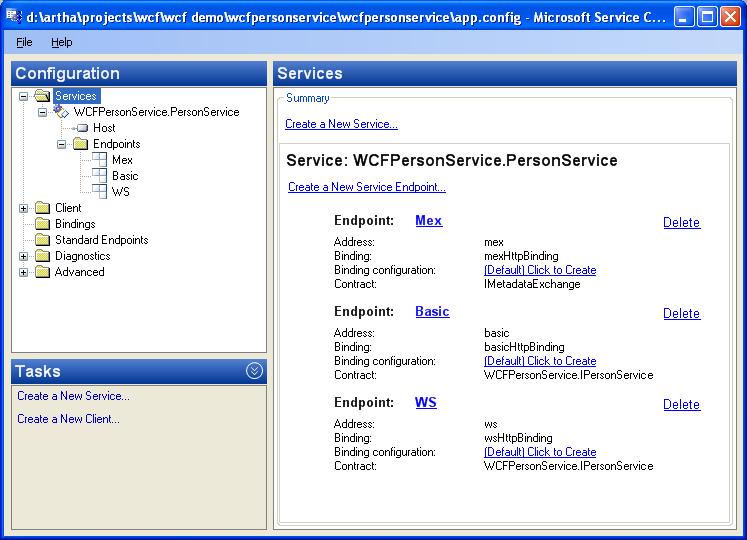Open the WS endpoint link in summary
747x540 pixels.
coord(425,403)
